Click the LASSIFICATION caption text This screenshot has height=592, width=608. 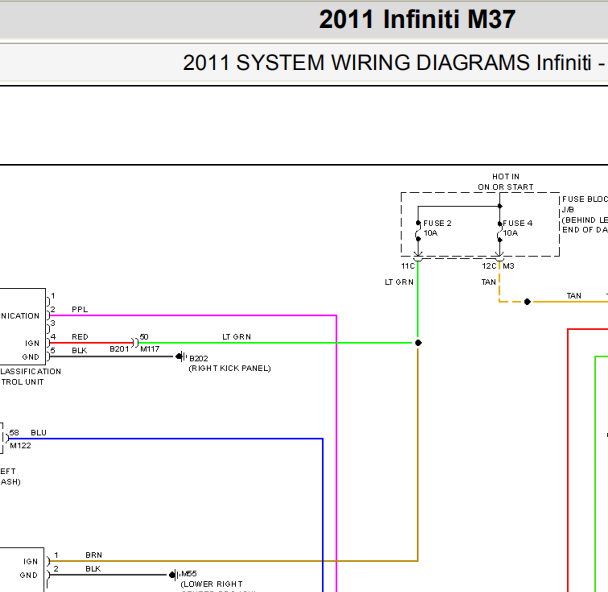tap(31, 371)
